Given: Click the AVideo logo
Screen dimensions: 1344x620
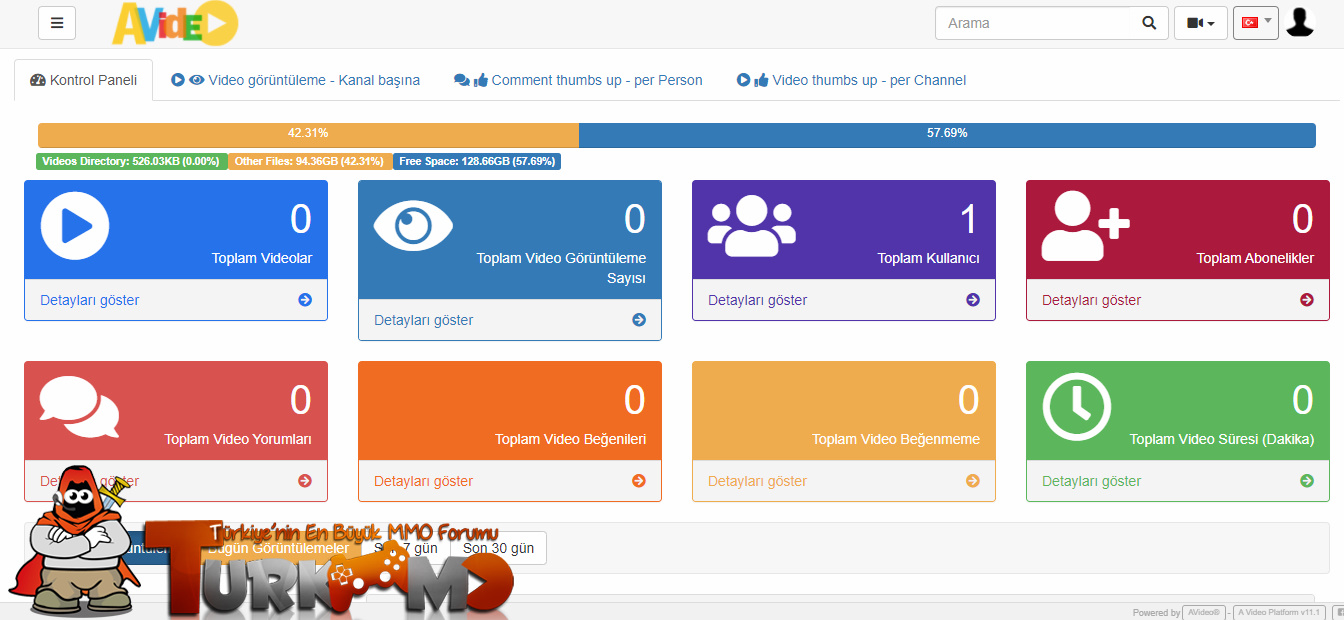Looking at the screenshot, I should (x=175, y=23).
